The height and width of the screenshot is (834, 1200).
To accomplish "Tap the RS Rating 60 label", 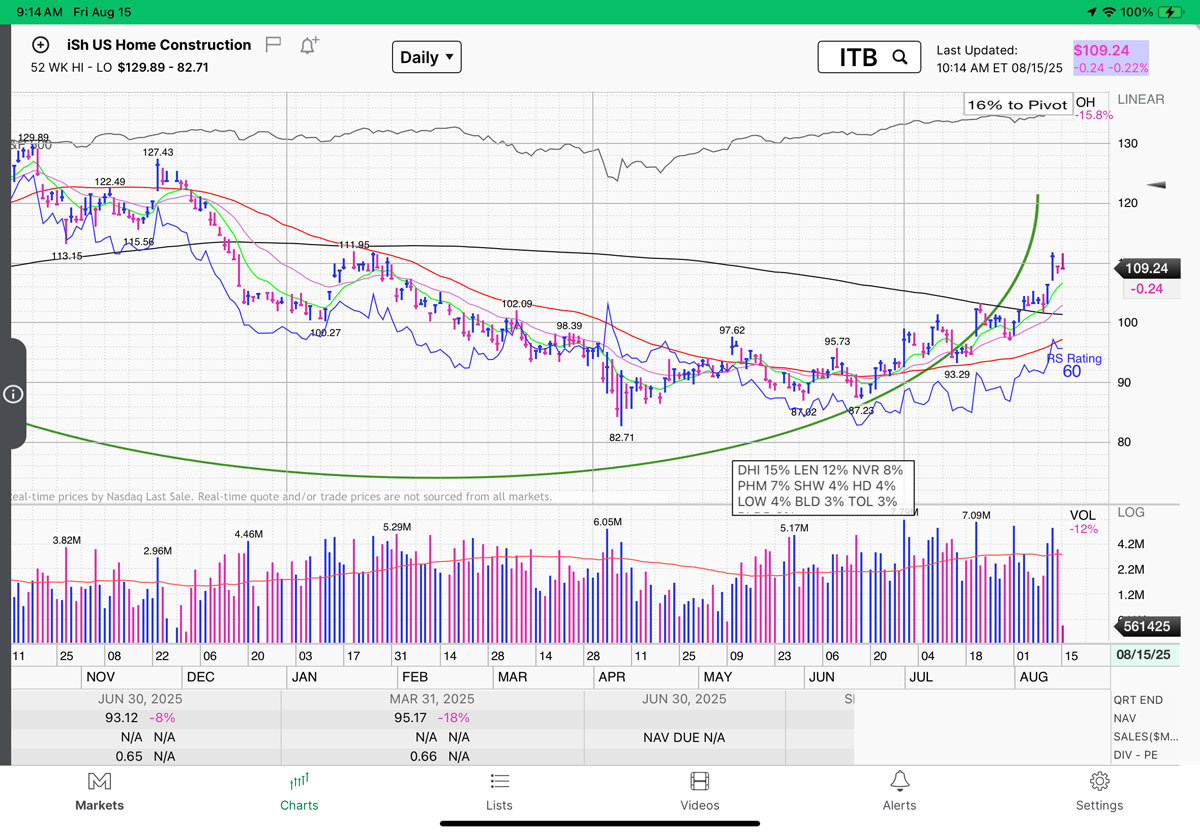I will pos(1072,364).
